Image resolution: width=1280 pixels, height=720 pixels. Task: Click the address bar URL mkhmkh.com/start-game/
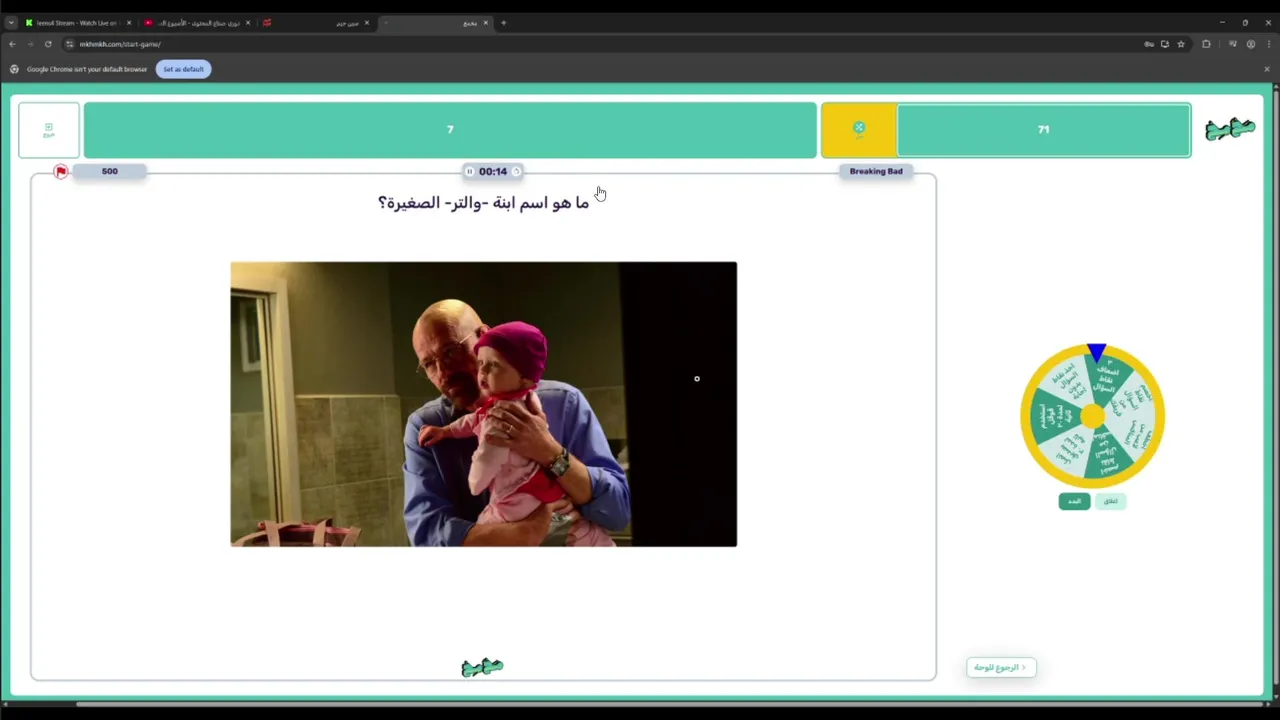120,44
